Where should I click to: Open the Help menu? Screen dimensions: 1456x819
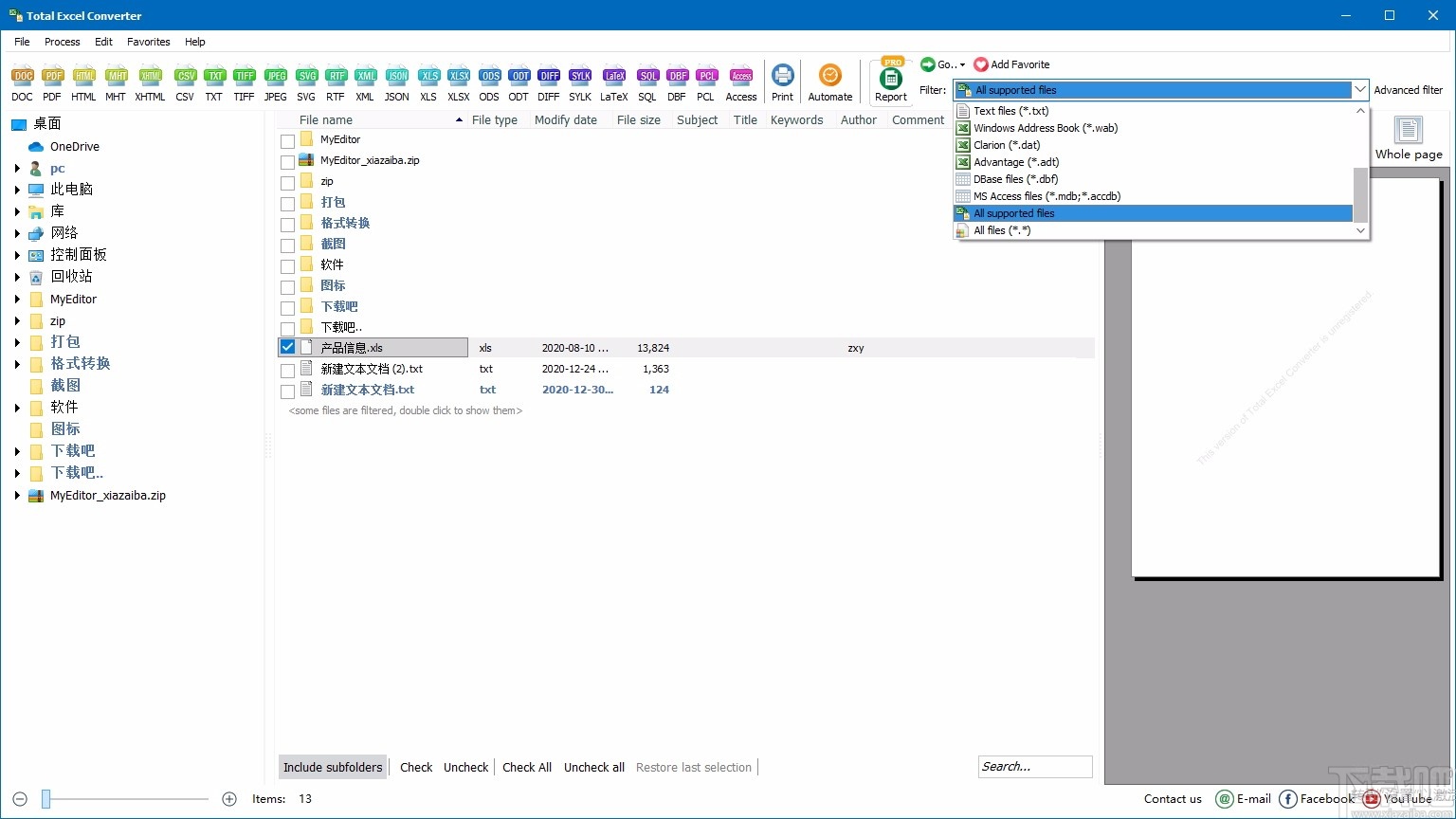[195, 42]
